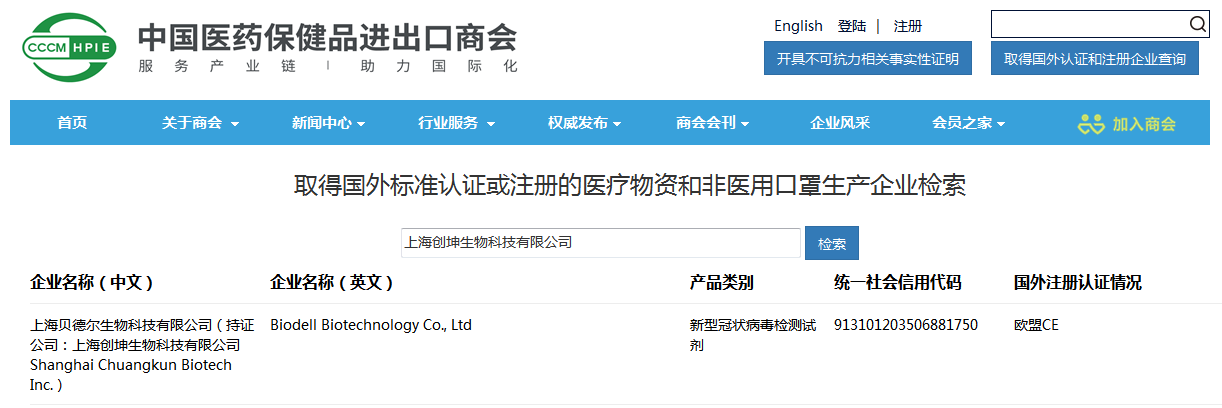Viewport: 1222px width, 408px height.
Task: Click the magnifier search icon
Action: (x=1197, y=25)
